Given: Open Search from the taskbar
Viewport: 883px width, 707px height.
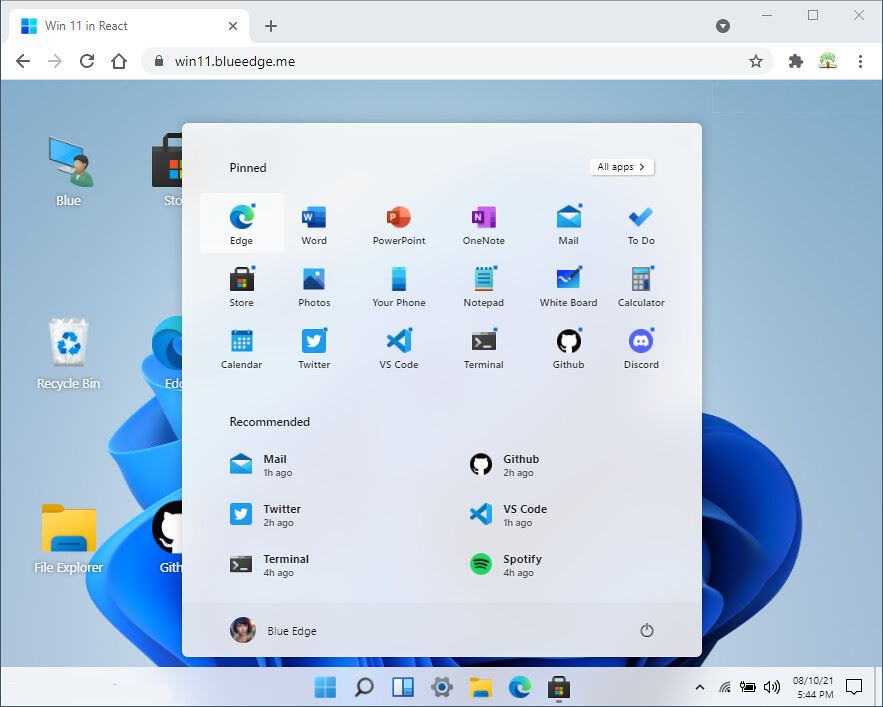Looking at the screenshot, I should point(364,687).
